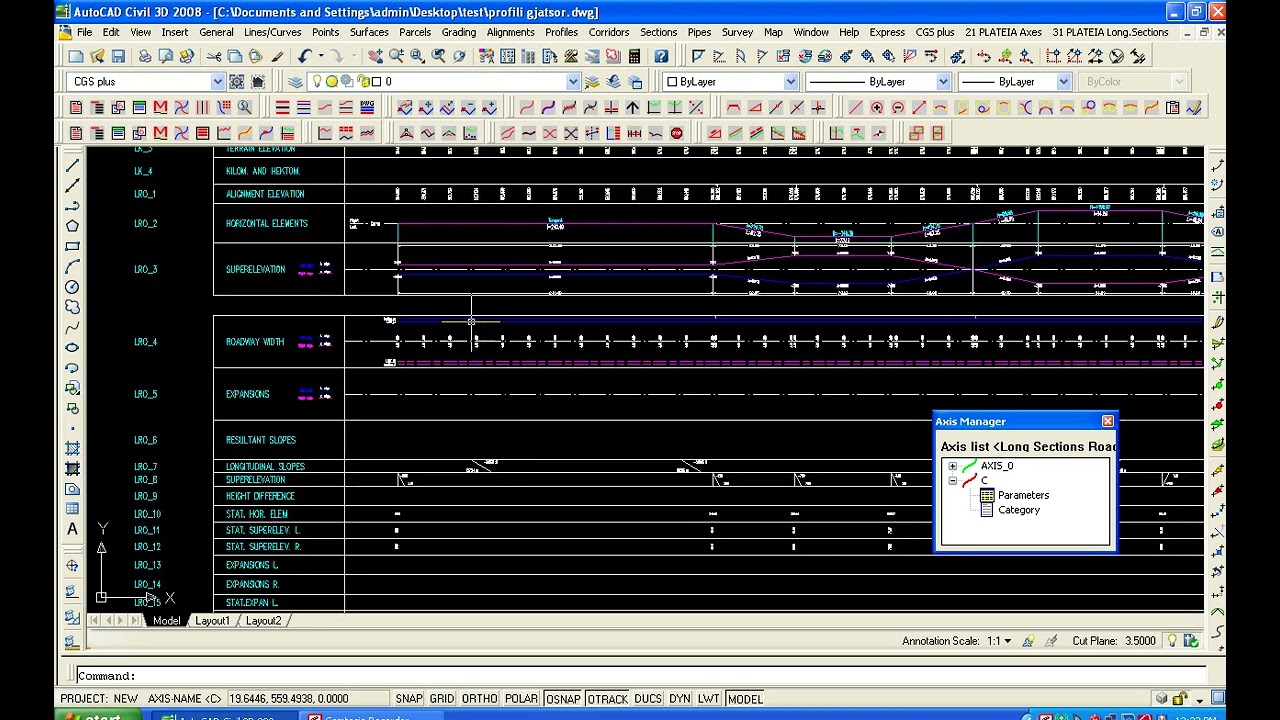The height and width of the screenshot is (720, 1280).
Task: Open the 31 PLATEIA Long.Sections menu
Action: pyautogui.click(x=1110, y=32)
